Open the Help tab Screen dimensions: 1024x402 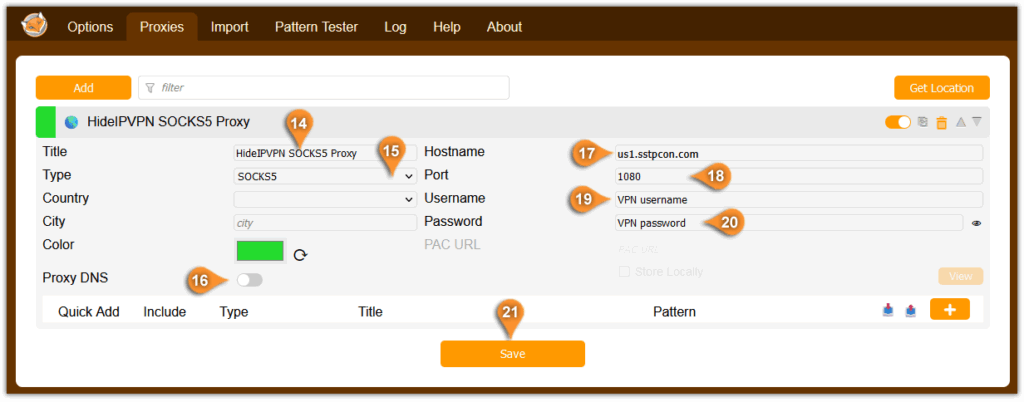click(447, 27)
